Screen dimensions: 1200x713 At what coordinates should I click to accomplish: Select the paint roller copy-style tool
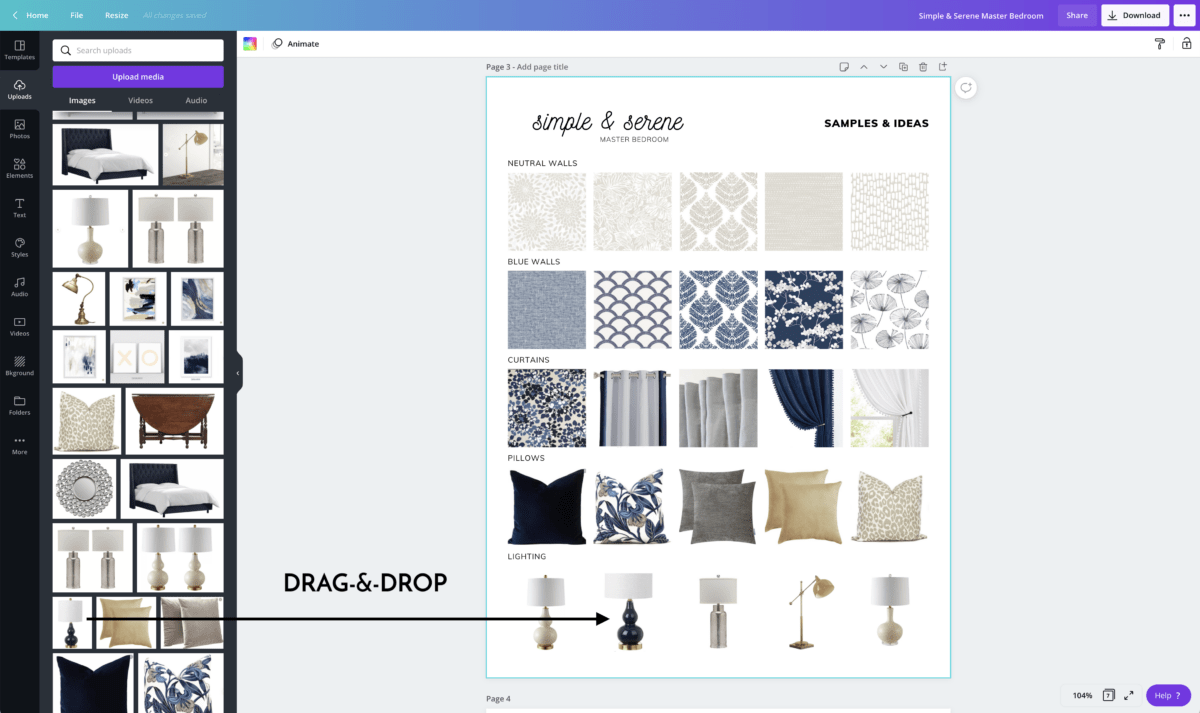tap(1159, 43)
